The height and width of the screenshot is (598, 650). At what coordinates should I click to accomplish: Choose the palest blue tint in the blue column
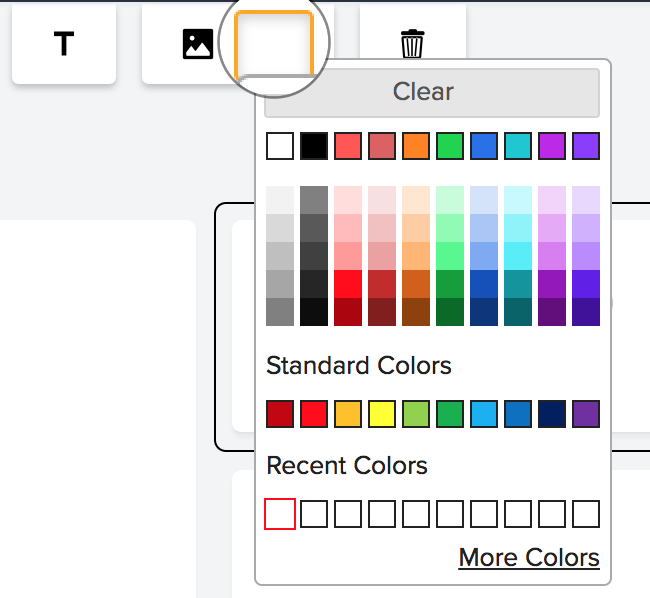pyautogui.click(x=484, y=200)
